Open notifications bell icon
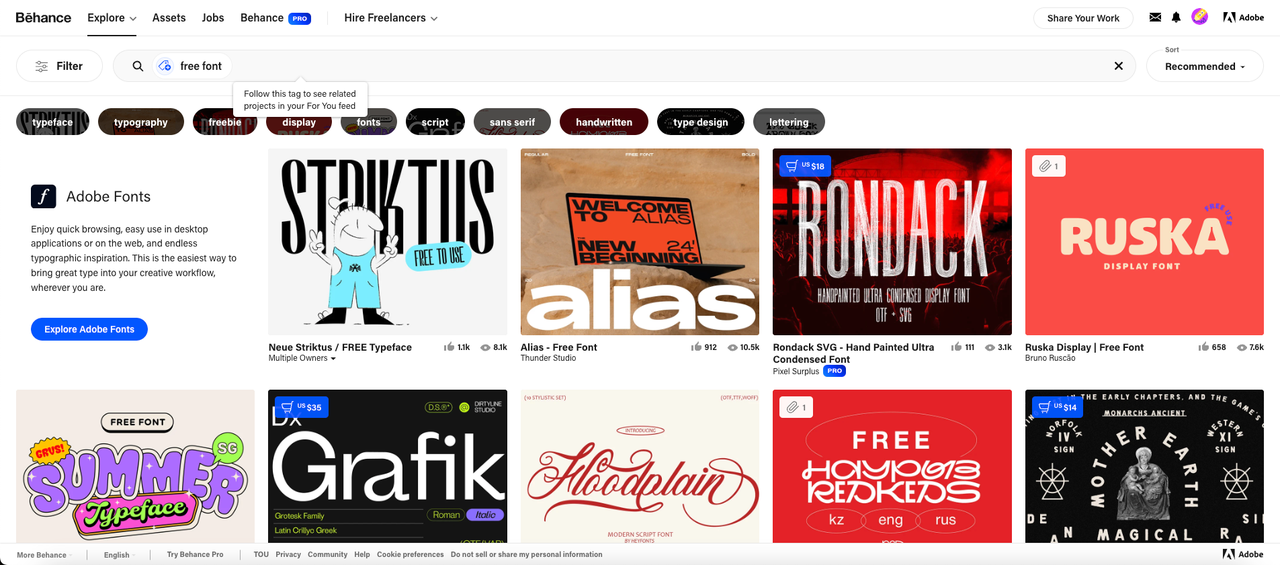Viewport: 1280px width, 565px height. click(1176, 17)
